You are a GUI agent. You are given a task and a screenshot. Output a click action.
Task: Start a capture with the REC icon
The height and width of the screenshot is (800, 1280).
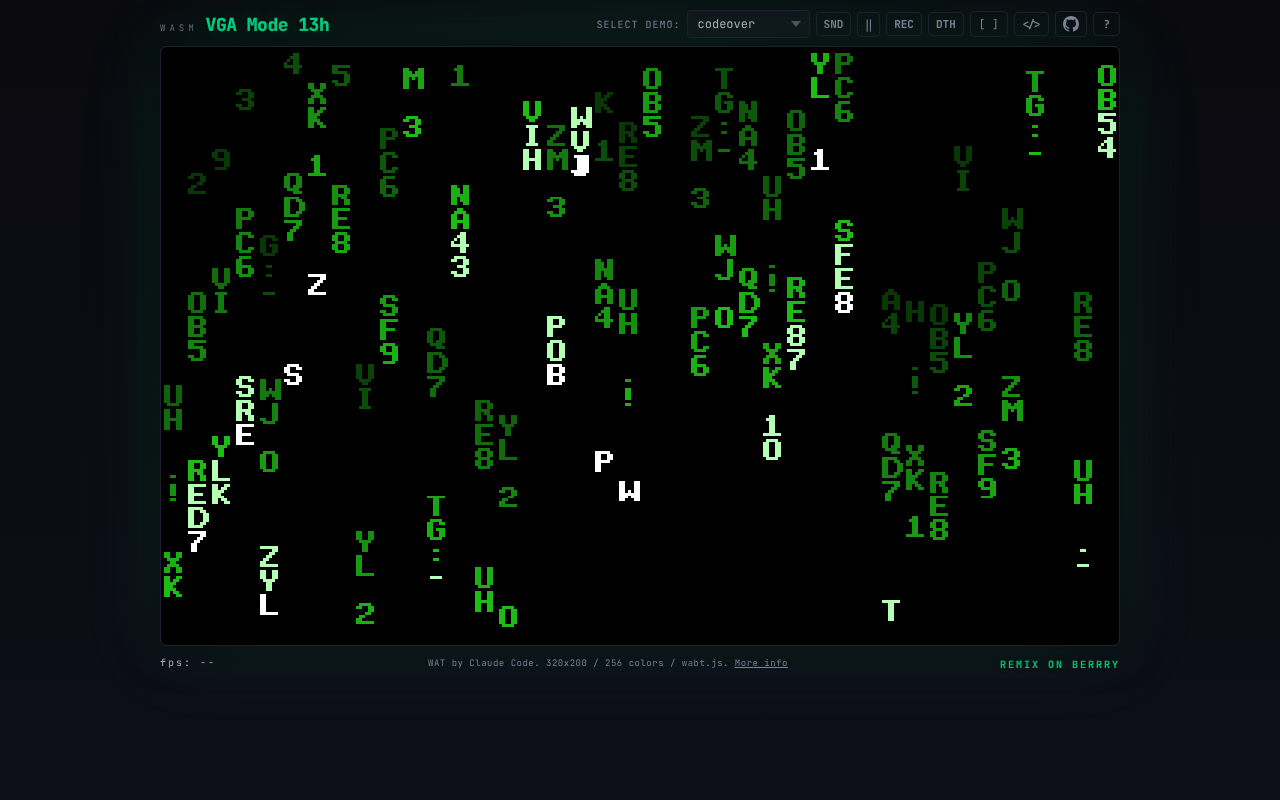point(903,23)
